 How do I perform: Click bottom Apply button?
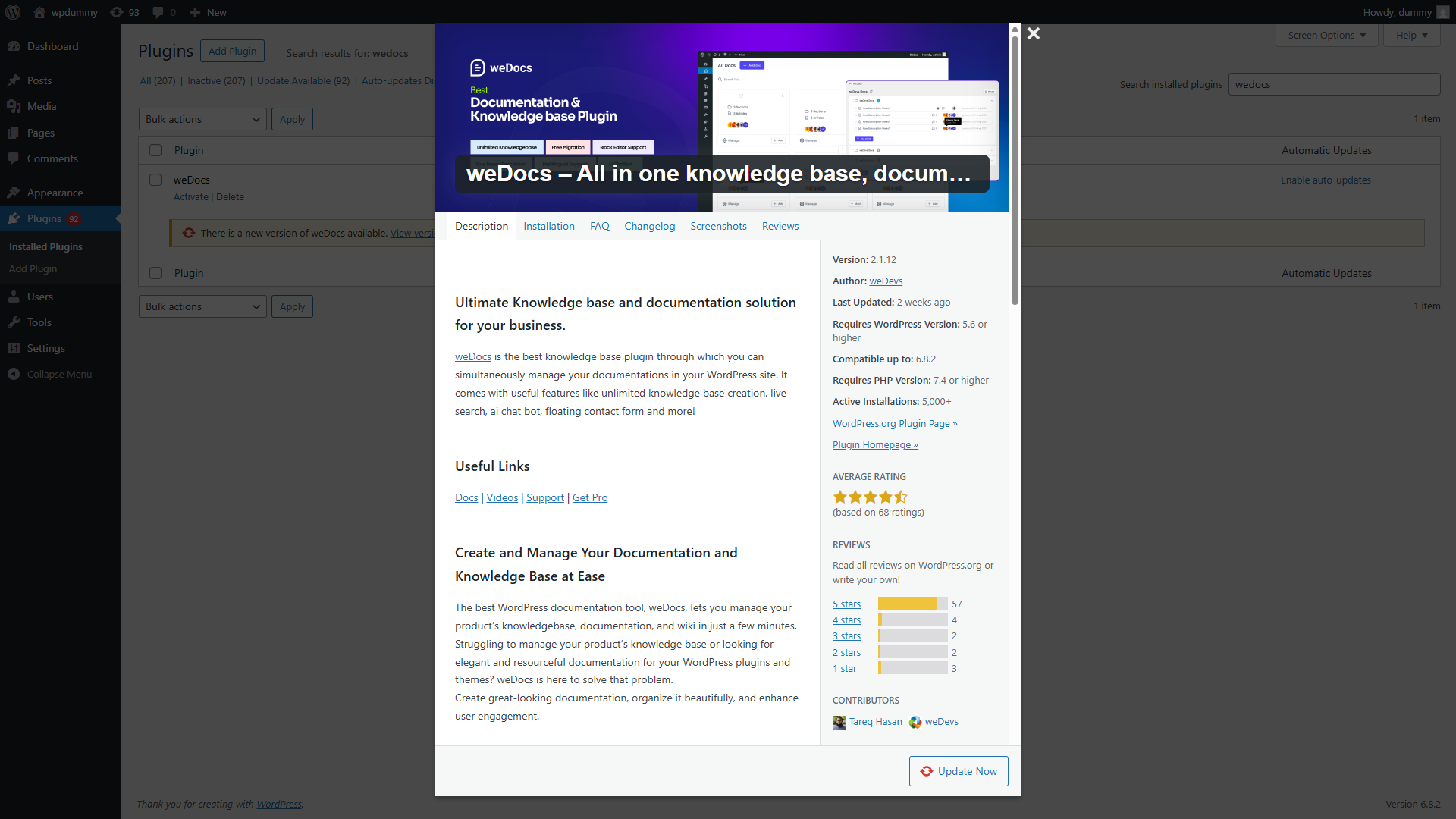[x=292, y=306]
